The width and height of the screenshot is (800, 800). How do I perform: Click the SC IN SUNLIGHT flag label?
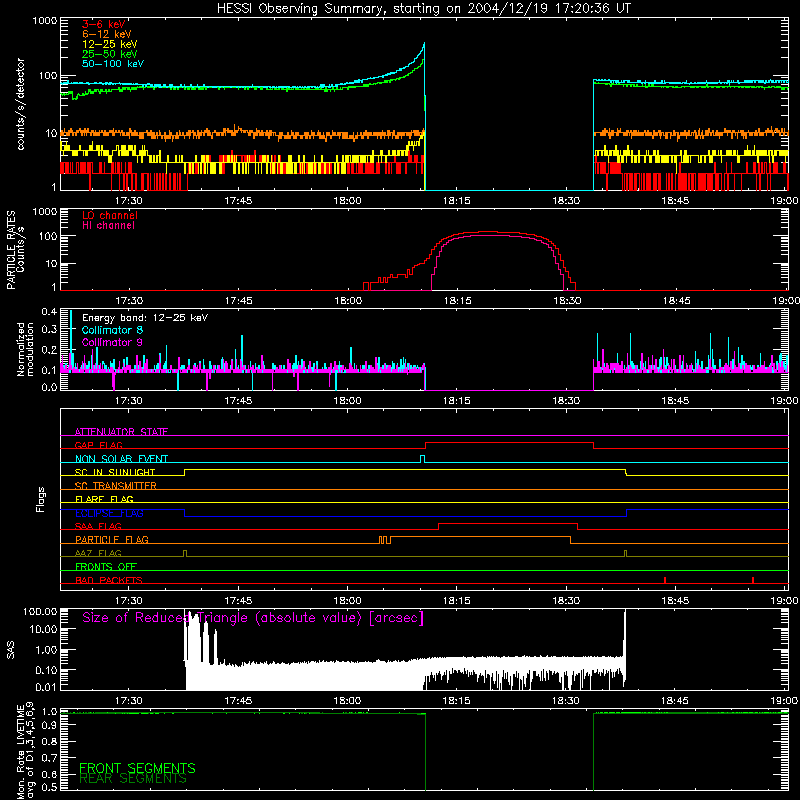click(x=115, y=472)
